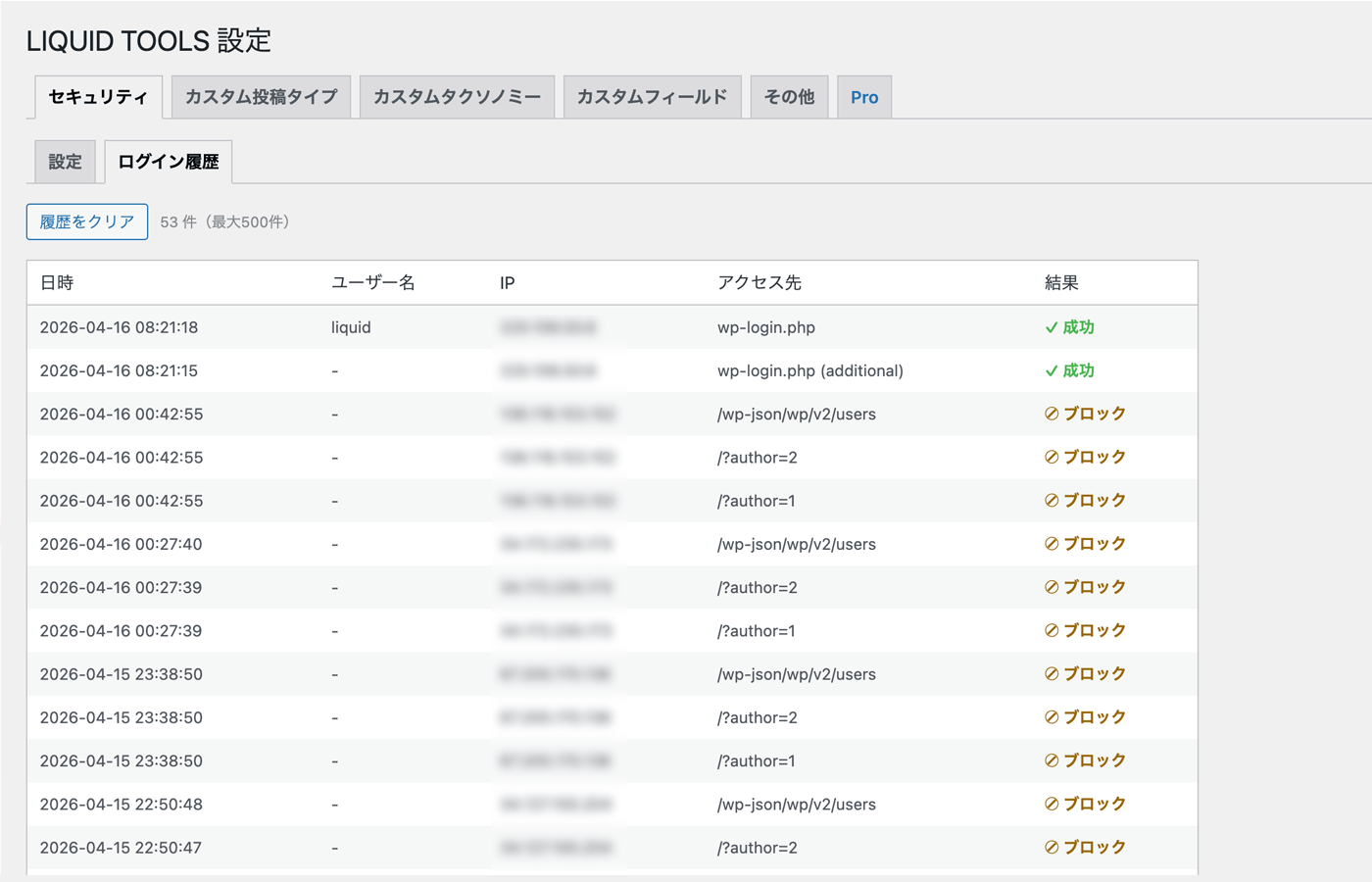Switch to the Pro tab
The height and width of the screenshot is (882, 1372).
click(x=863, y=96)
